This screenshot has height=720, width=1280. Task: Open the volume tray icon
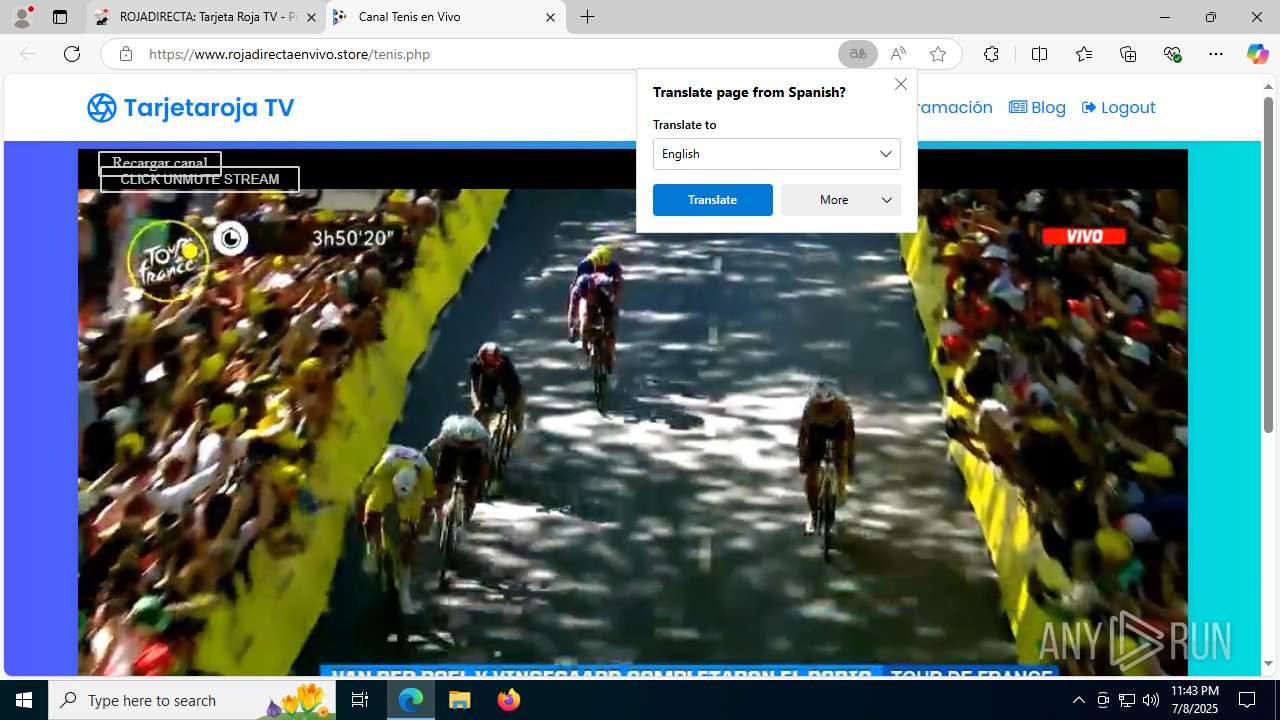(1151, 700)
